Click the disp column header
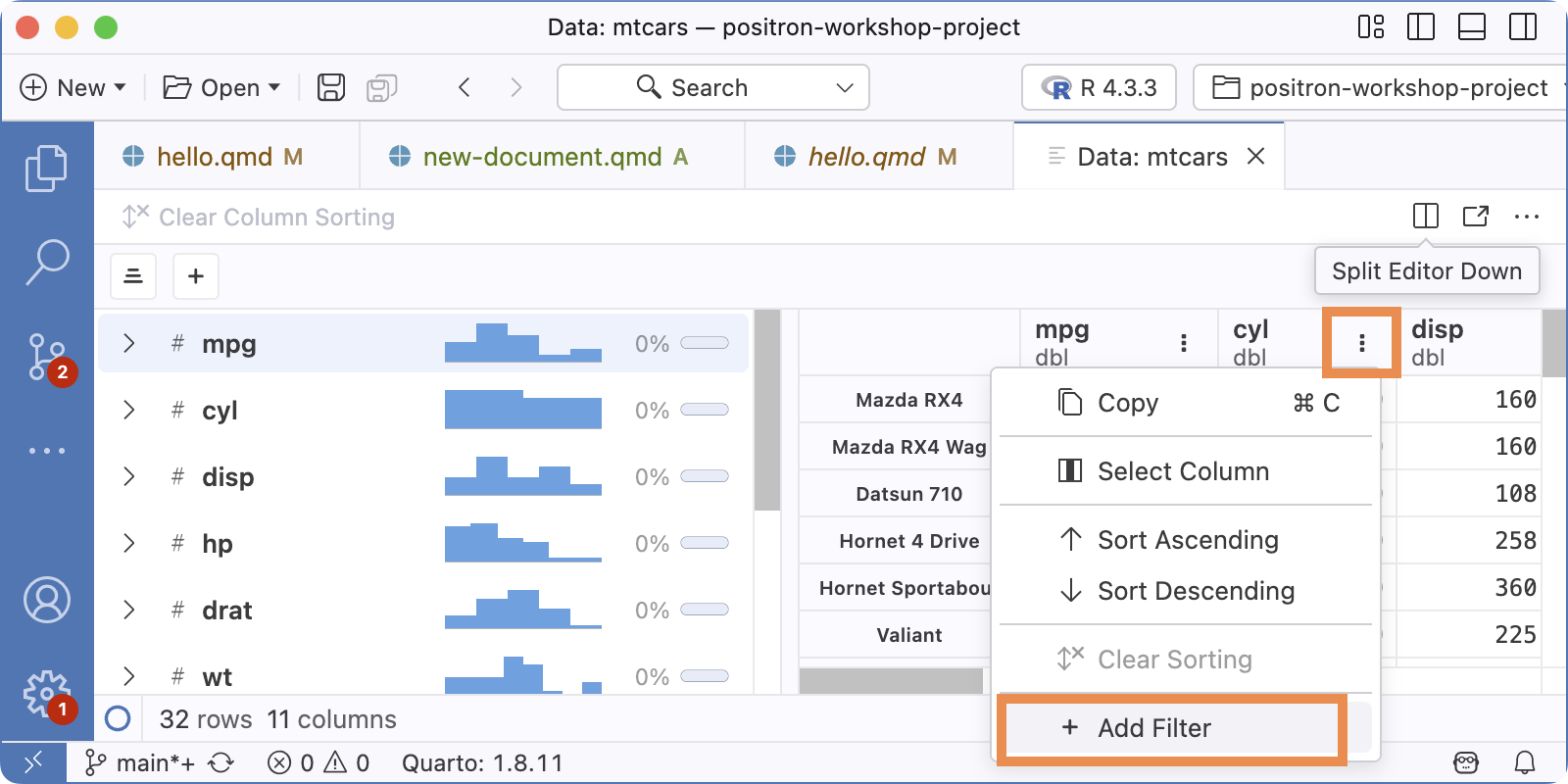The width and height of the screenshot is (1568, 784). [1469, 343]
